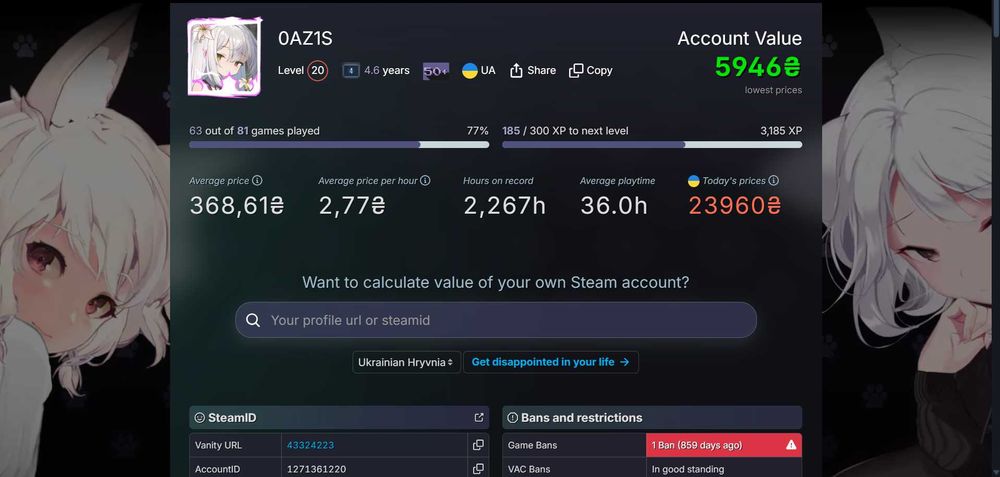Click the info icon beside Today's prices

coord(773,181)
